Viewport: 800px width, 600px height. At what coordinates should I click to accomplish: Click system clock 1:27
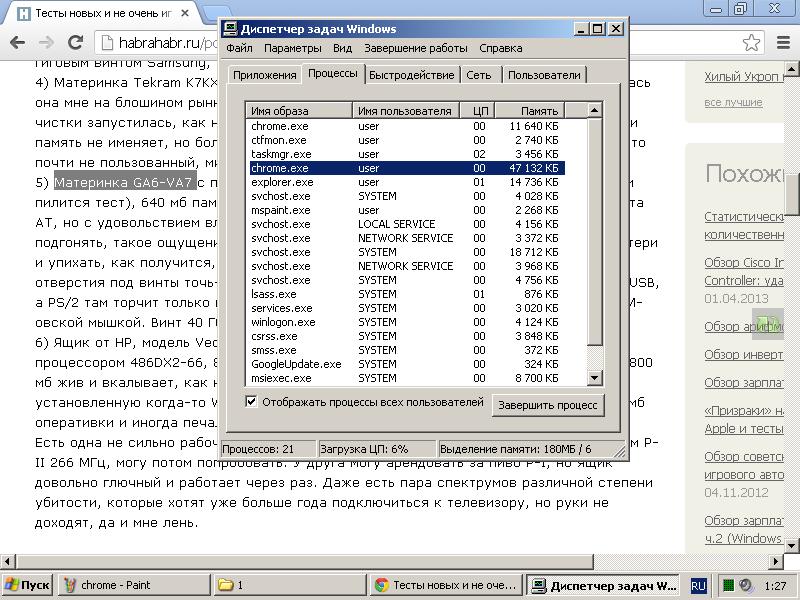coord(775,585)
